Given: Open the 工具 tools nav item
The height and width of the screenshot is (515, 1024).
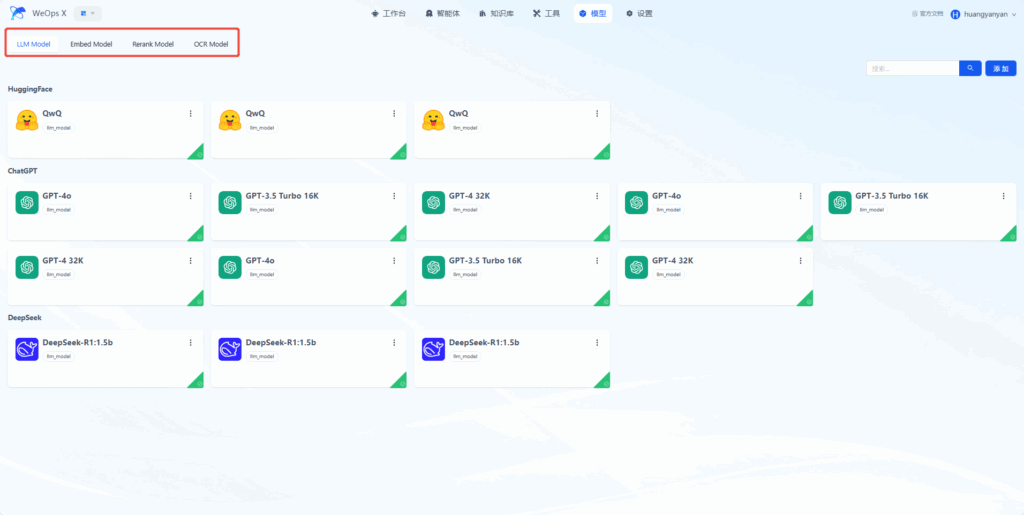Looking at the screenshot, I should 546,13.
